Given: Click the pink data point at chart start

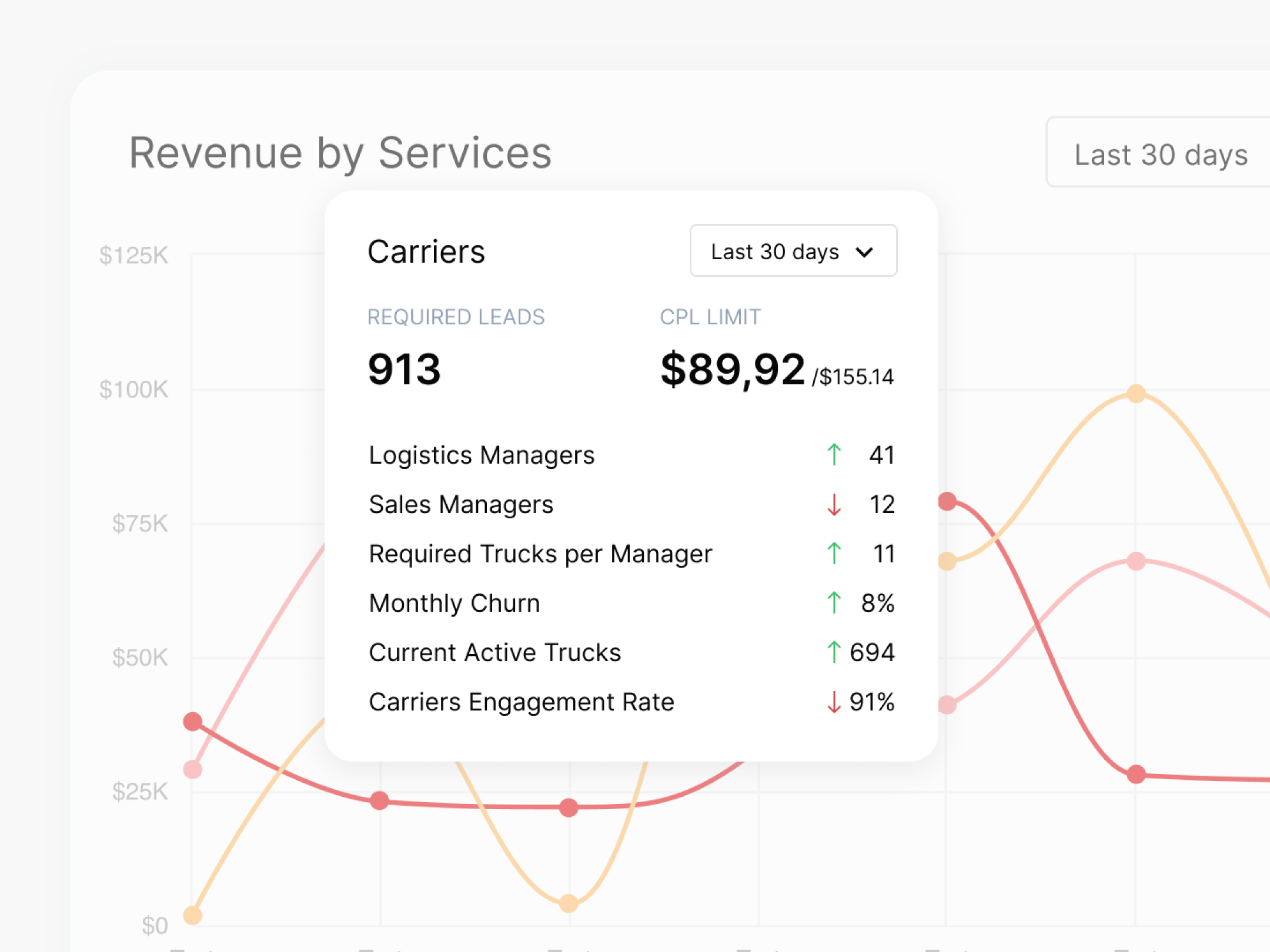Looking at the screenshot, I should (193, 769).
